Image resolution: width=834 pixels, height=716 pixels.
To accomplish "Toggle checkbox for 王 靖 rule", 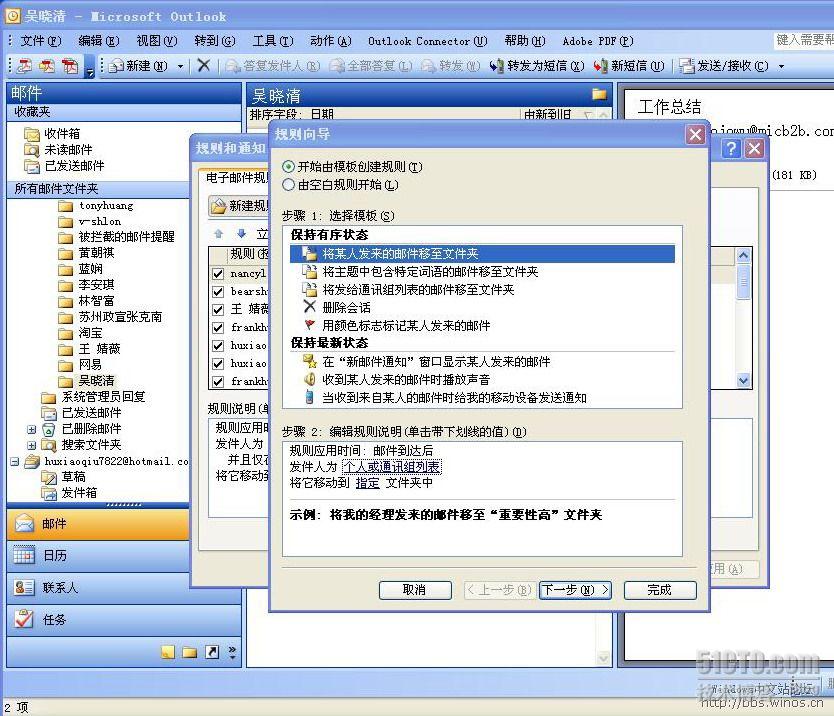I will [218, 310].
